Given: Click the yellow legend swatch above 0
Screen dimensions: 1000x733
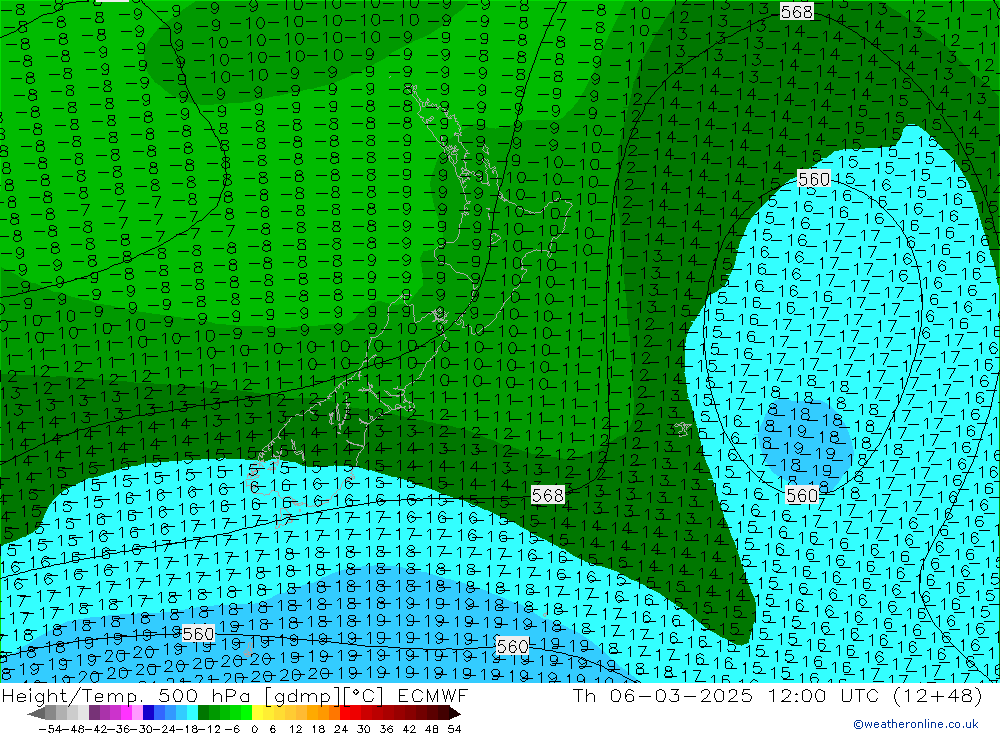Looking at the screenshot, I should [258, 713].
